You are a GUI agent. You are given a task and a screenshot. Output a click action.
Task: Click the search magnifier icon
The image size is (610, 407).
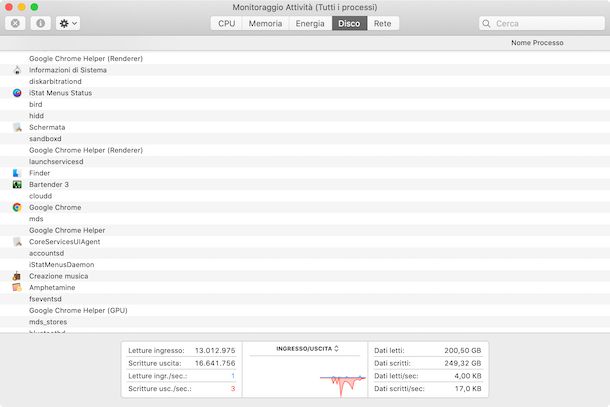pyautogui.click(x=486, y=23)
